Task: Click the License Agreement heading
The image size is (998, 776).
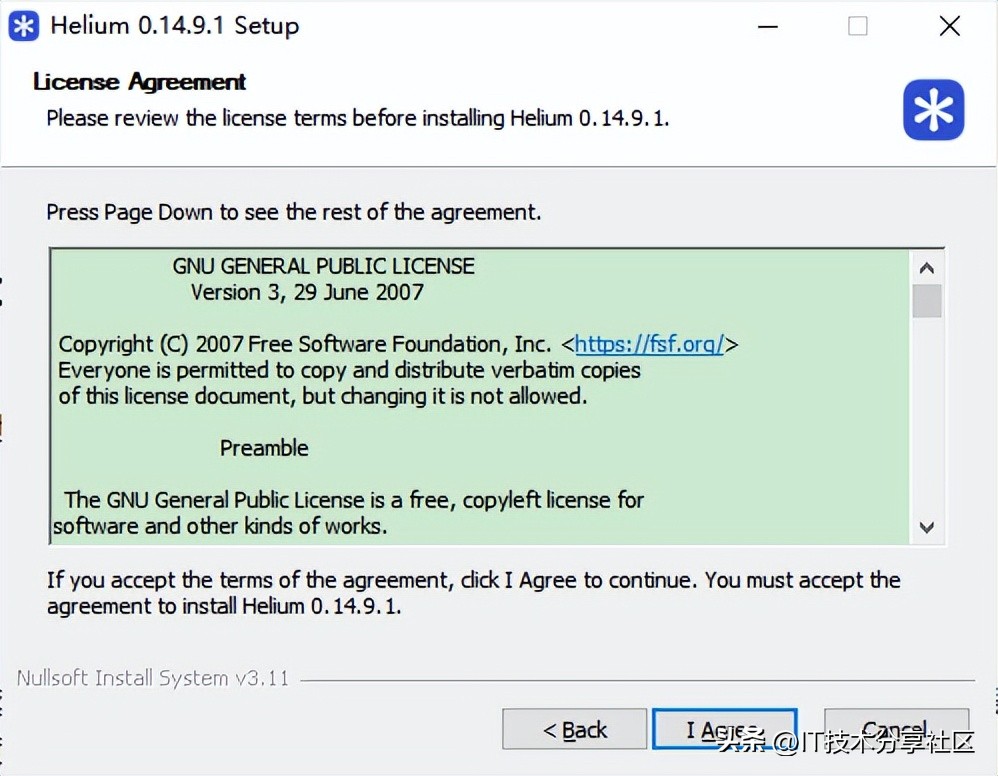Action: point(139,81)
